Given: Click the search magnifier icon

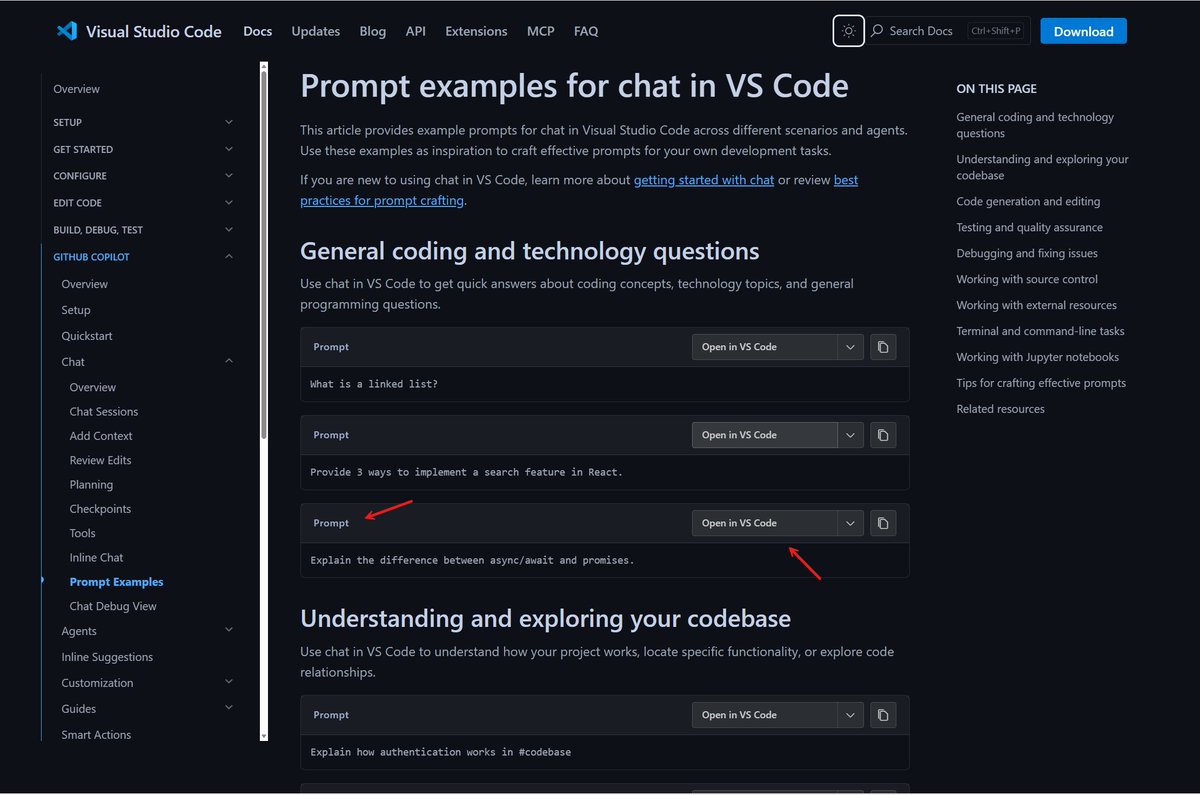Looking at the screenshot, I should 877,31.
